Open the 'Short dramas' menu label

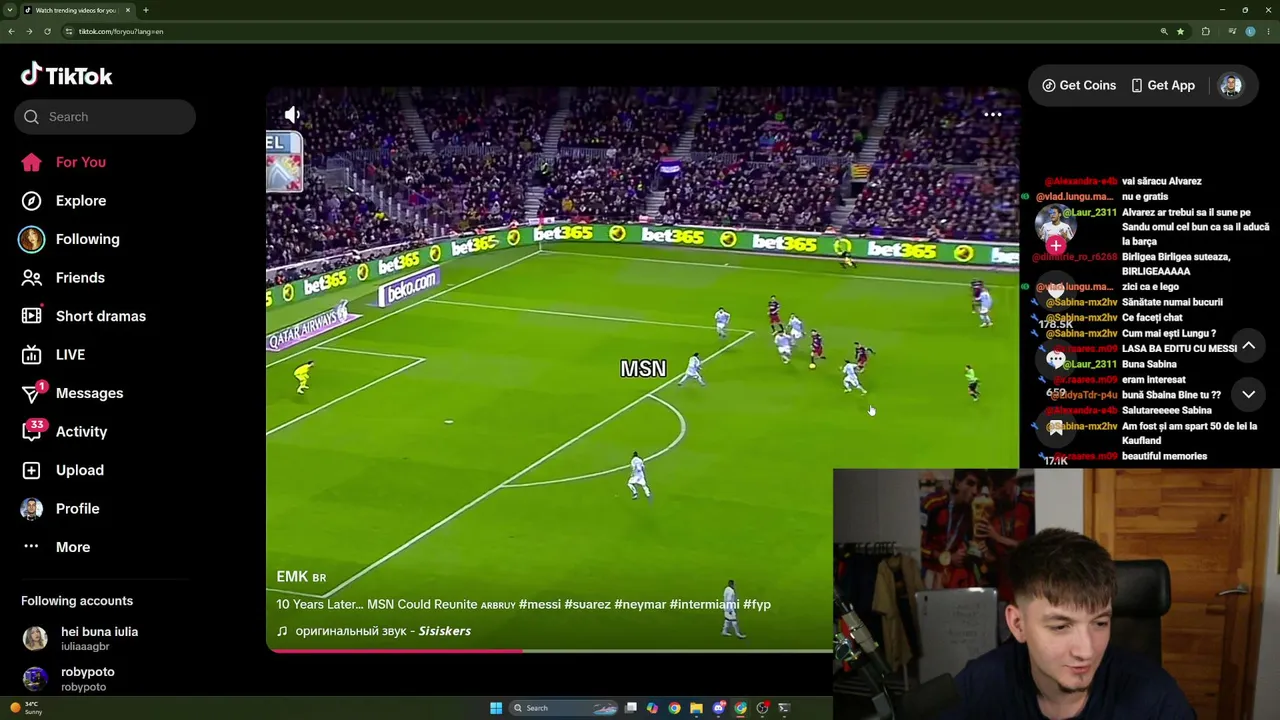[x=101, y=316]
